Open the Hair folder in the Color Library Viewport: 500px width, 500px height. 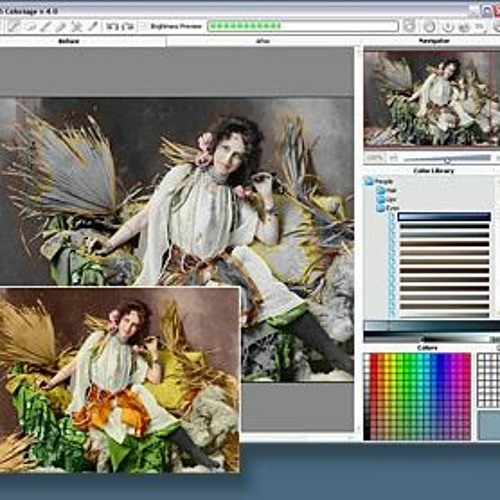coord(386,190)
